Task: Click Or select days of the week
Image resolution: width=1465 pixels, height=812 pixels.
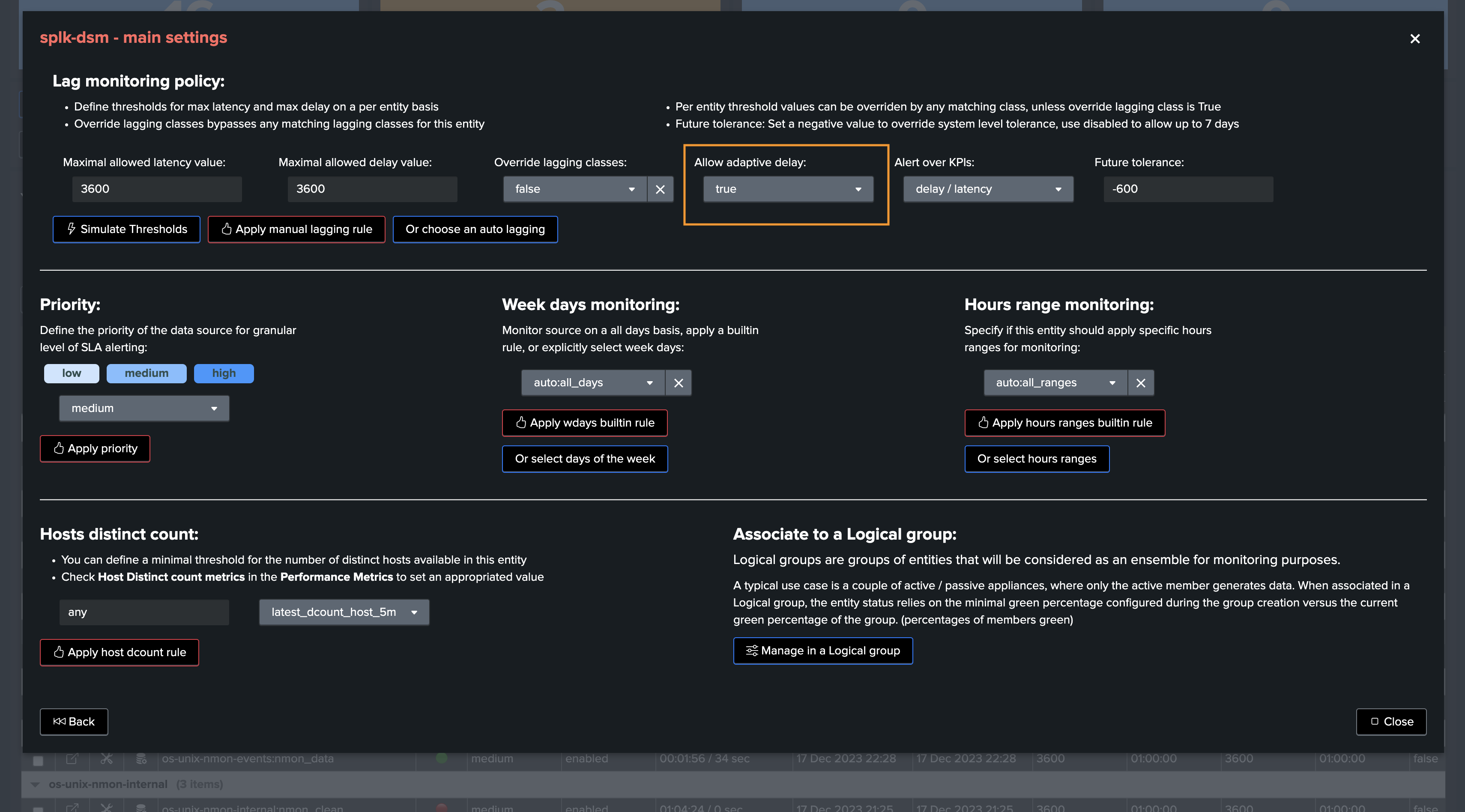Action: (585, 459)
